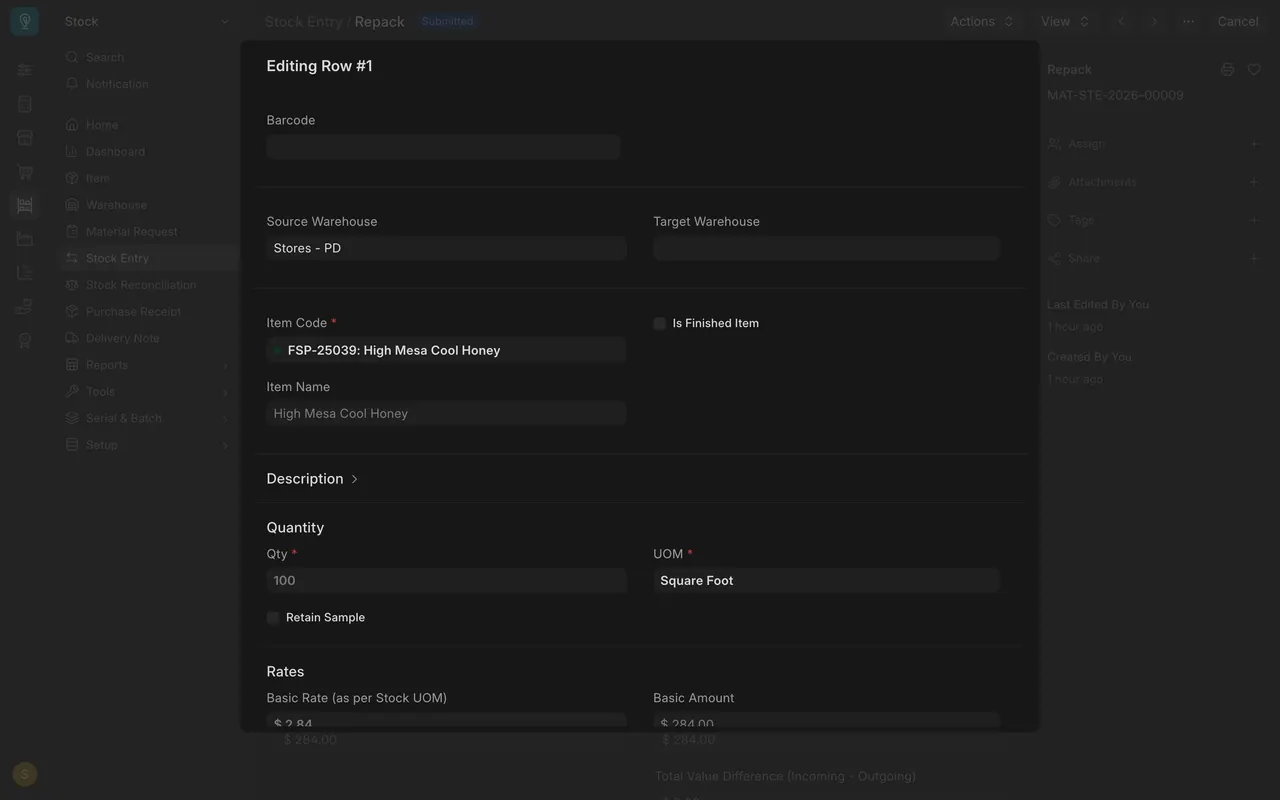
Task: Click the Target Warehouse field
Action: [x=826, y=248]
